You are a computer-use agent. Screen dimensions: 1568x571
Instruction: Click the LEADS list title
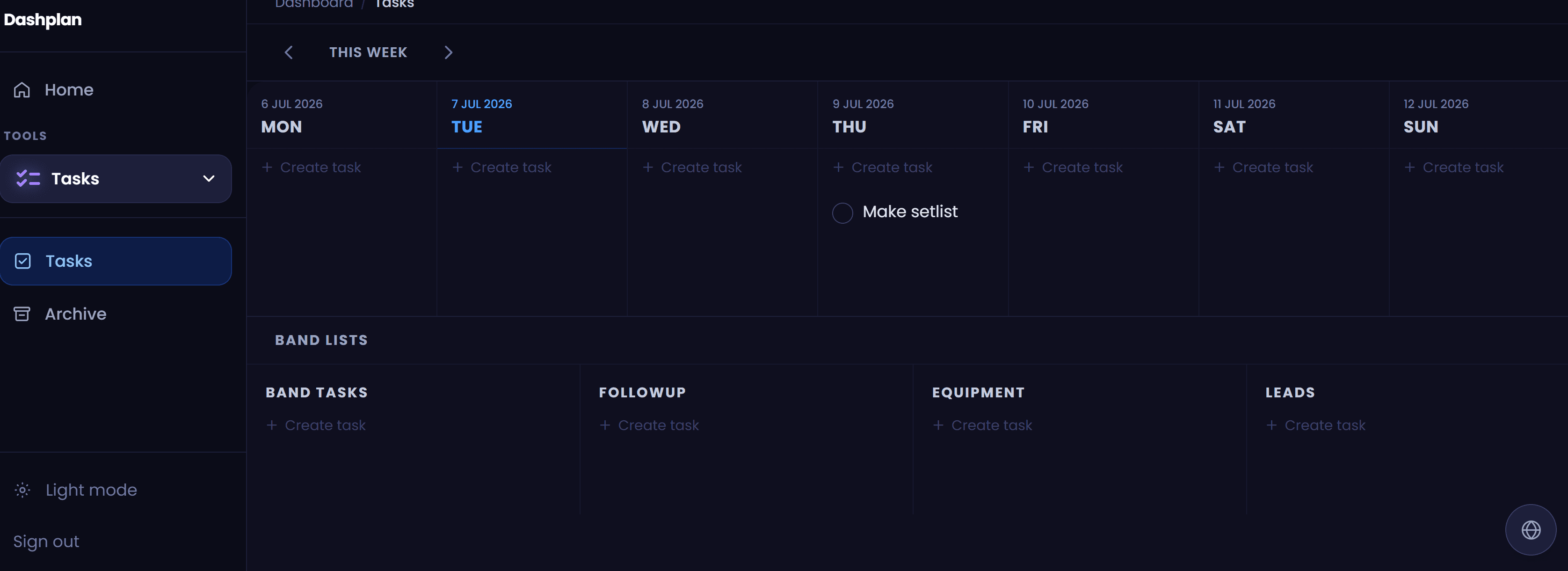pos(1290,393)
